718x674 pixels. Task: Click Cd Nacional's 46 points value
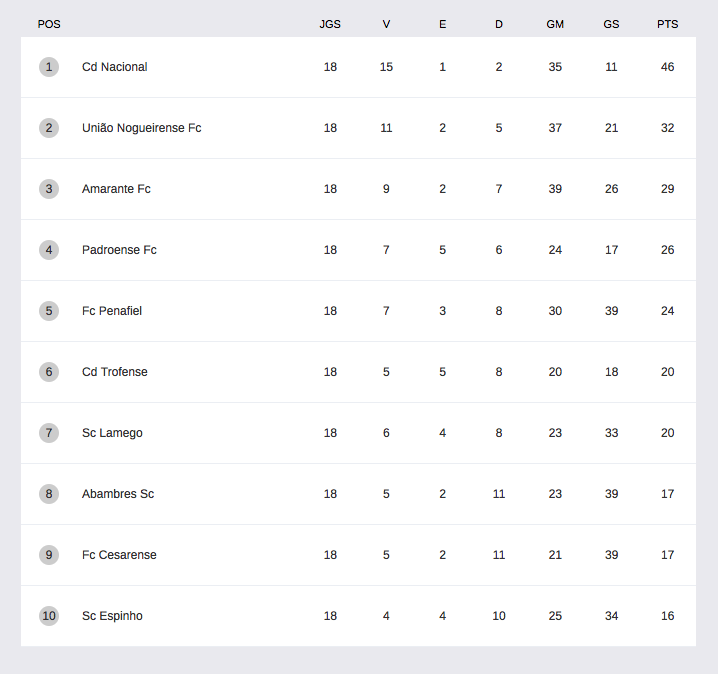coord(667,67)
